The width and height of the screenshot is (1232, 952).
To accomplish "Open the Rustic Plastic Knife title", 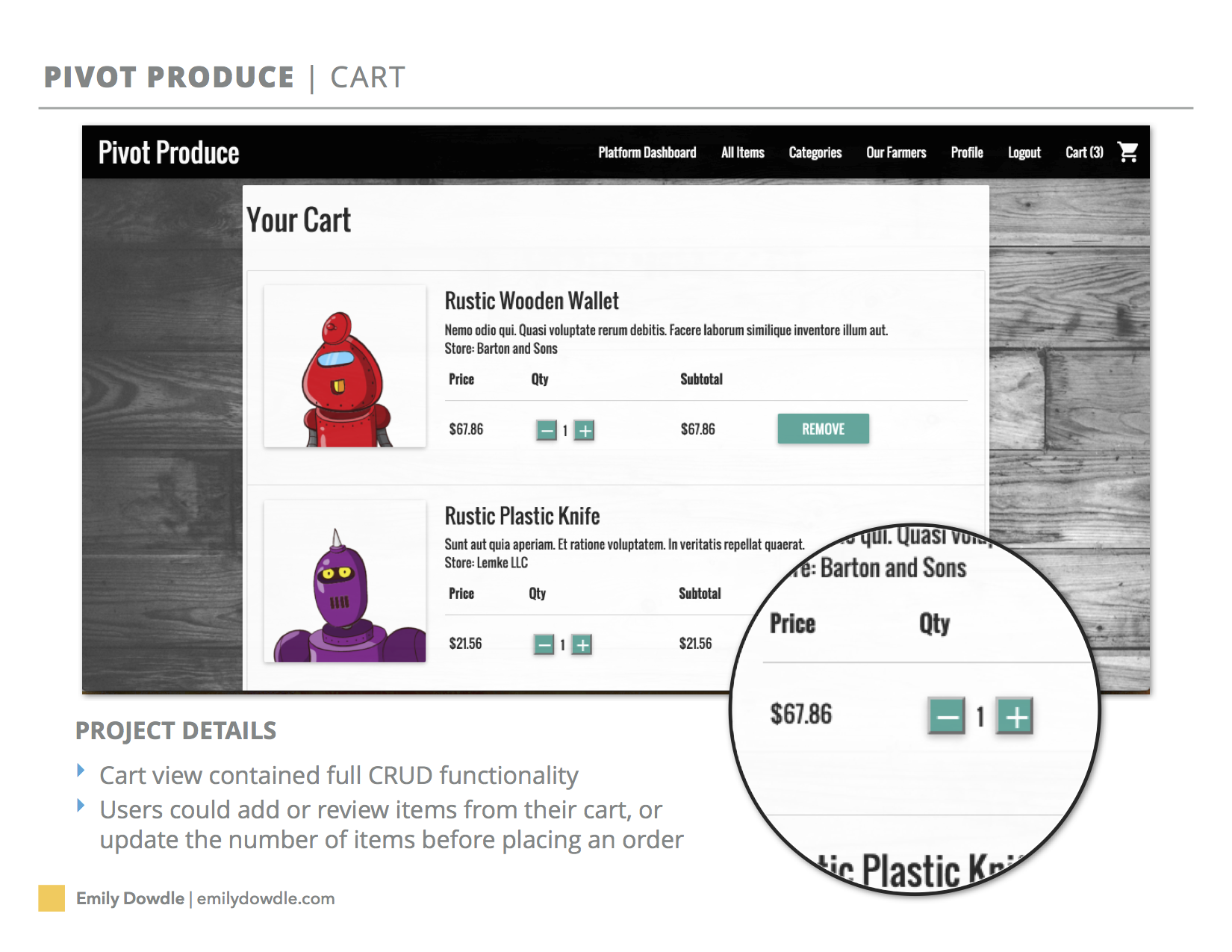I will [x=522, y=516].
